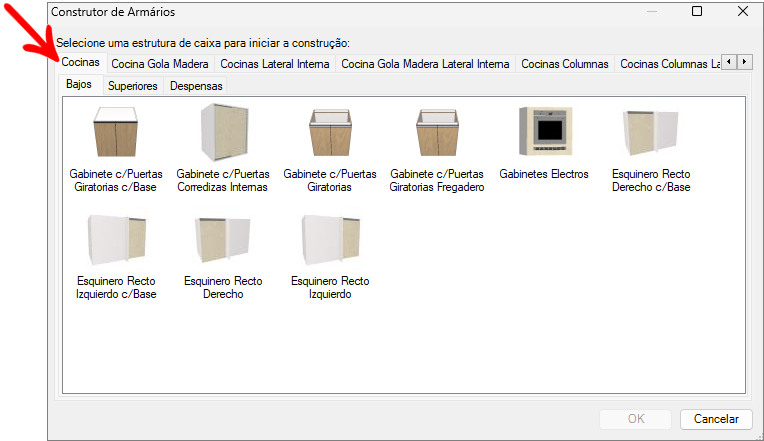Select Esquinero Recto Derecho c/Base icon
Image resolution: width=764 pixels, height=441 pixels.
[651, 133]
